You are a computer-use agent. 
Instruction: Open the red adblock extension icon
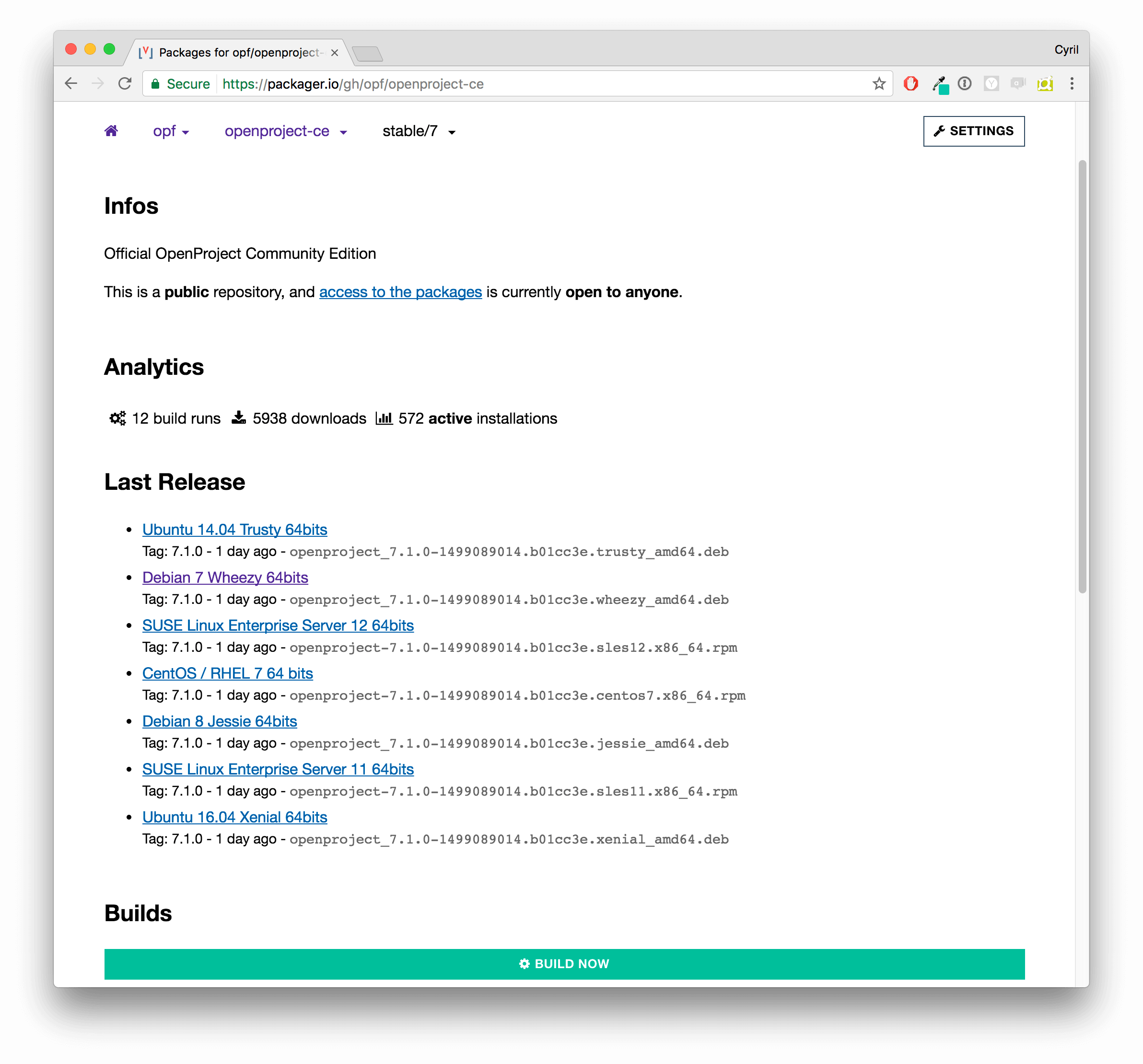coord(910,84)
